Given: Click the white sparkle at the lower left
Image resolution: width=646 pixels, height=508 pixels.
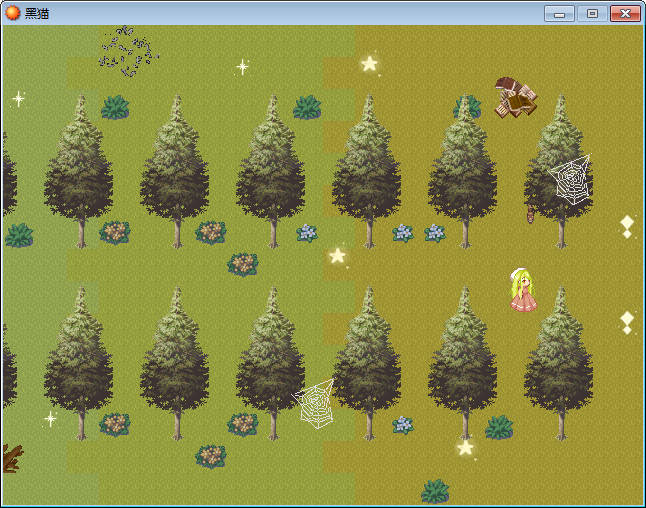Looking at the screenshot, I should coord(51,419).
